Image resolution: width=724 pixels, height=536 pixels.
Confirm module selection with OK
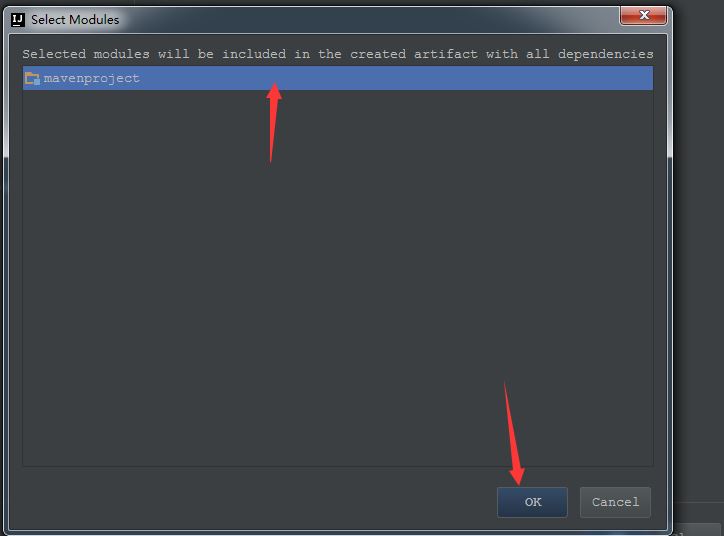tap(532, 502)
